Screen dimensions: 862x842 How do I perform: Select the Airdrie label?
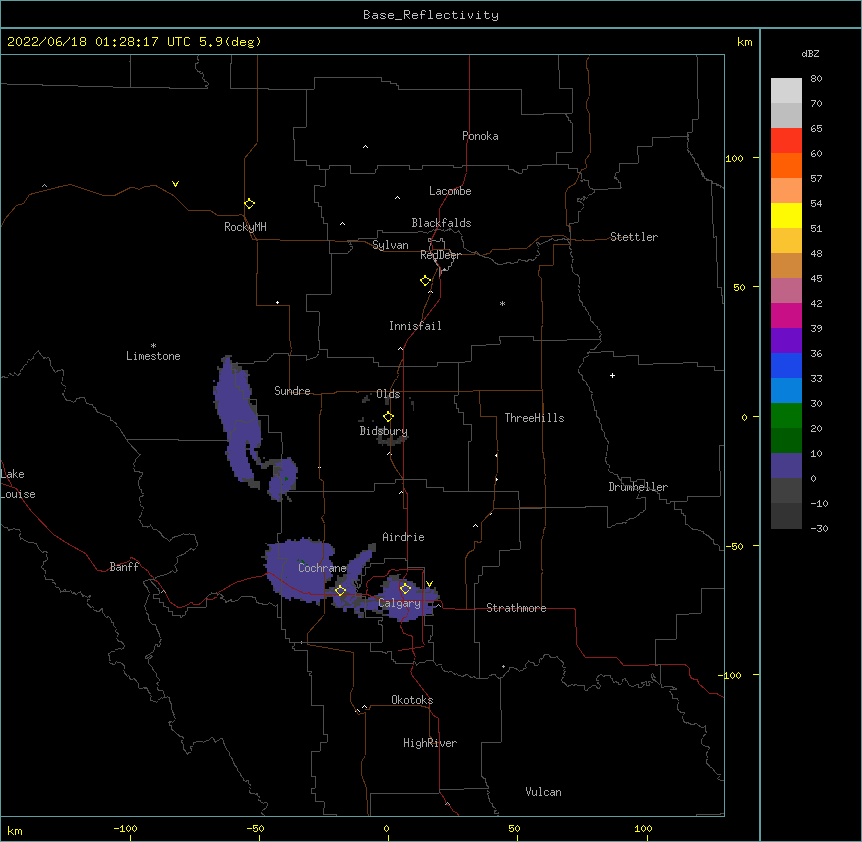pyautogui.click(x=404, y=537)
